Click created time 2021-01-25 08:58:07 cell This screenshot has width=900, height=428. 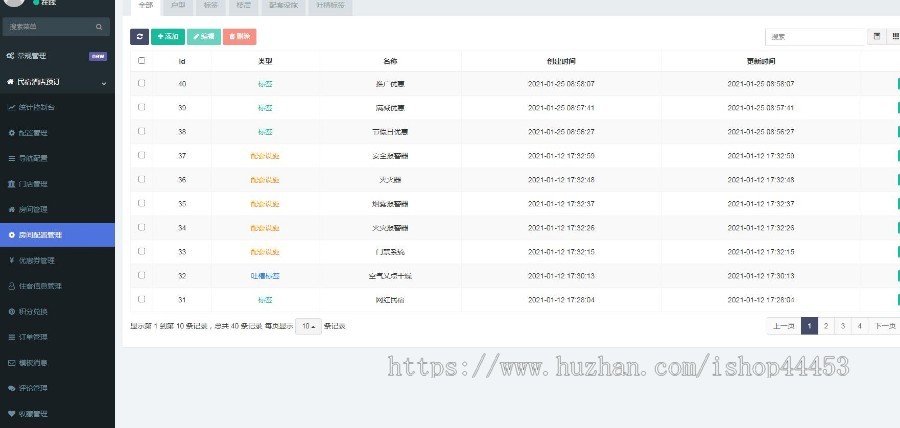pyautogui.click(x=561, y=84)
